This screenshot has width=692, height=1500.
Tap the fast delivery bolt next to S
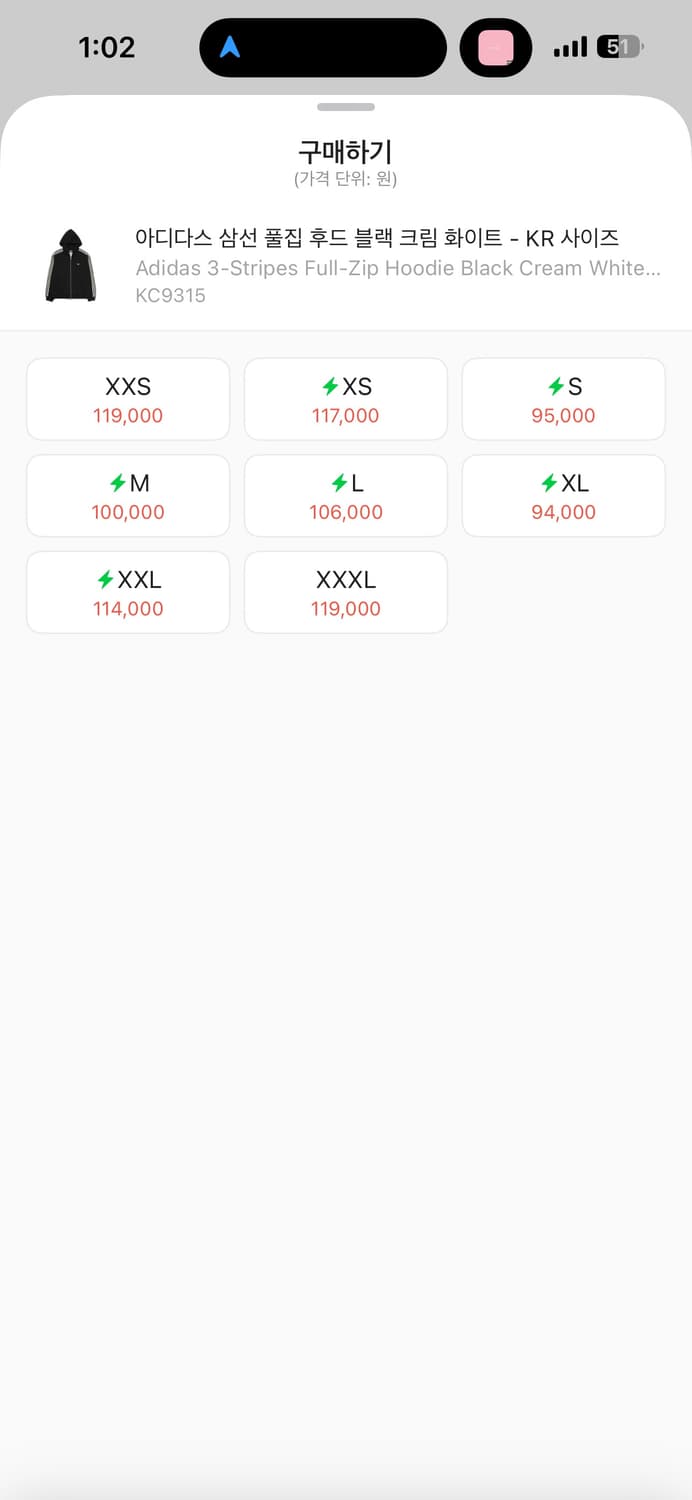click(x=556, y=386)
